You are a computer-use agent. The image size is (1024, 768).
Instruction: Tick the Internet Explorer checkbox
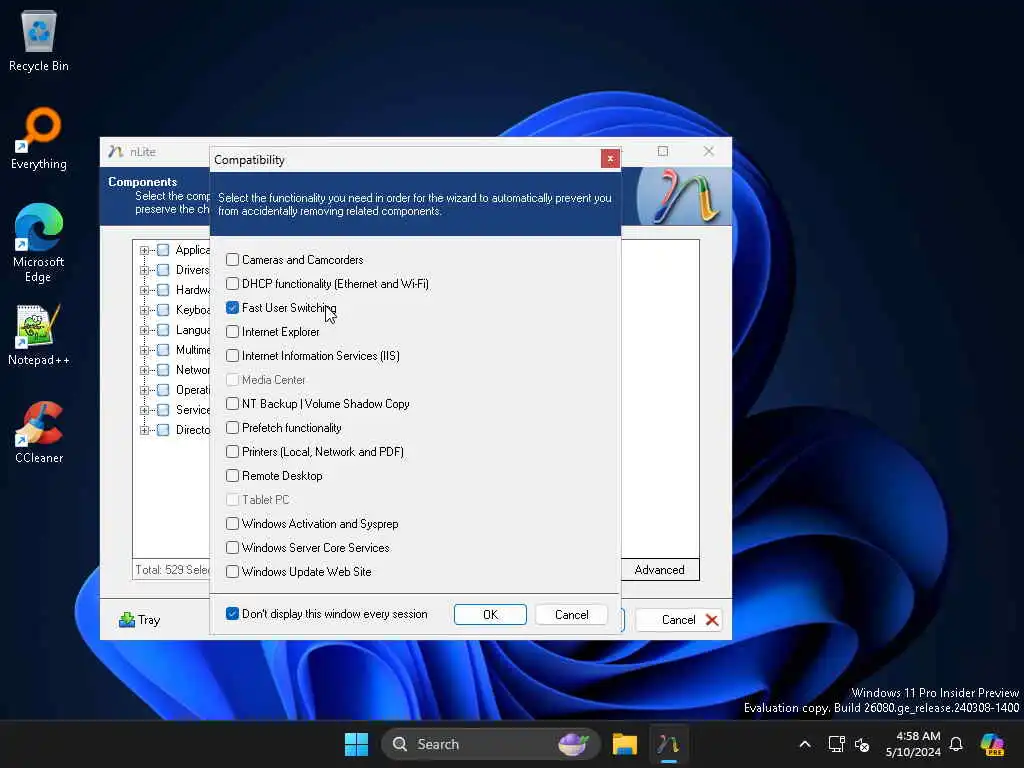pyautogui.click(x=232, y=332)
